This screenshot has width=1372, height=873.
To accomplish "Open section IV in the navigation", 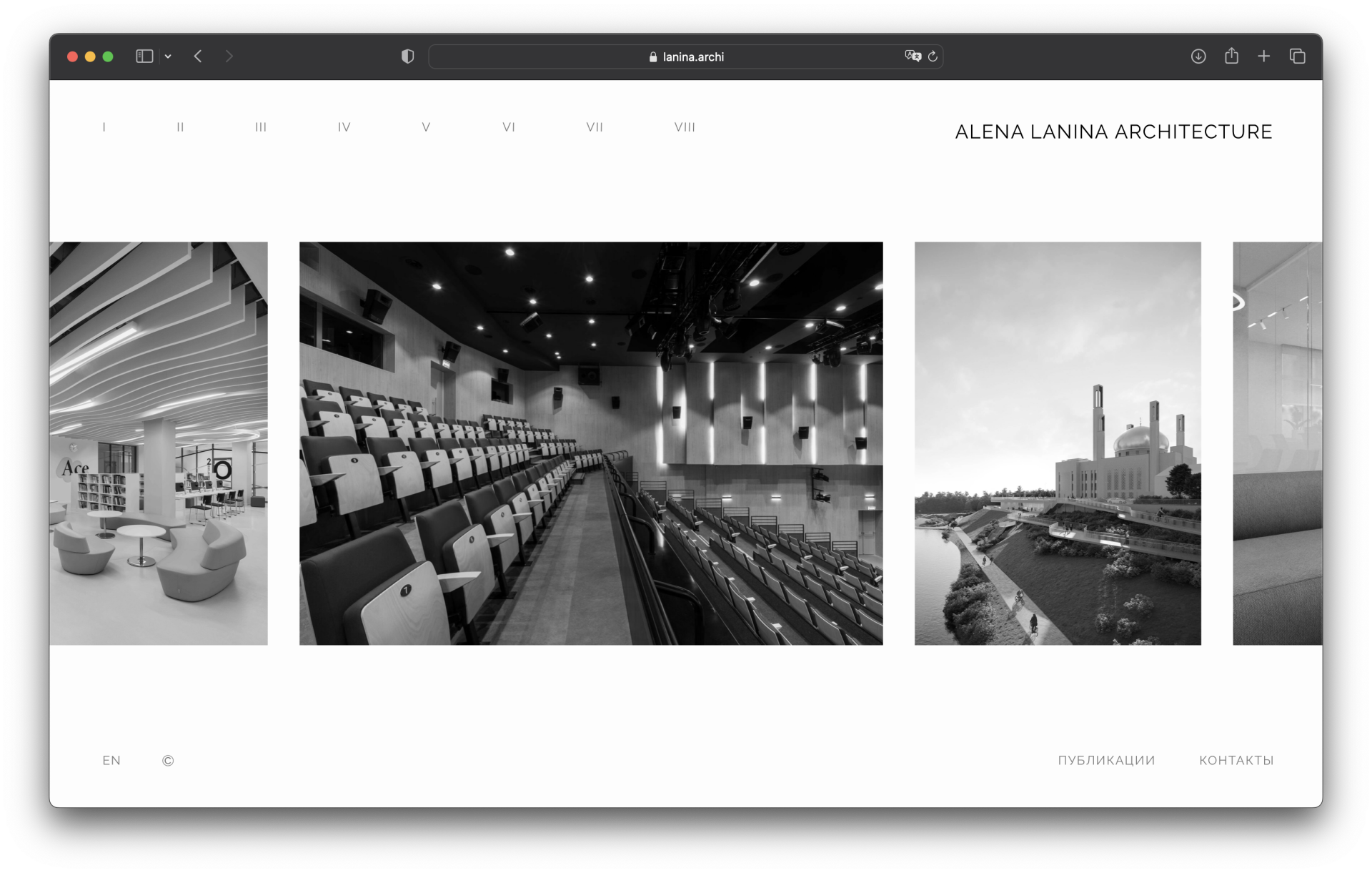I will (x=344, y=127).
